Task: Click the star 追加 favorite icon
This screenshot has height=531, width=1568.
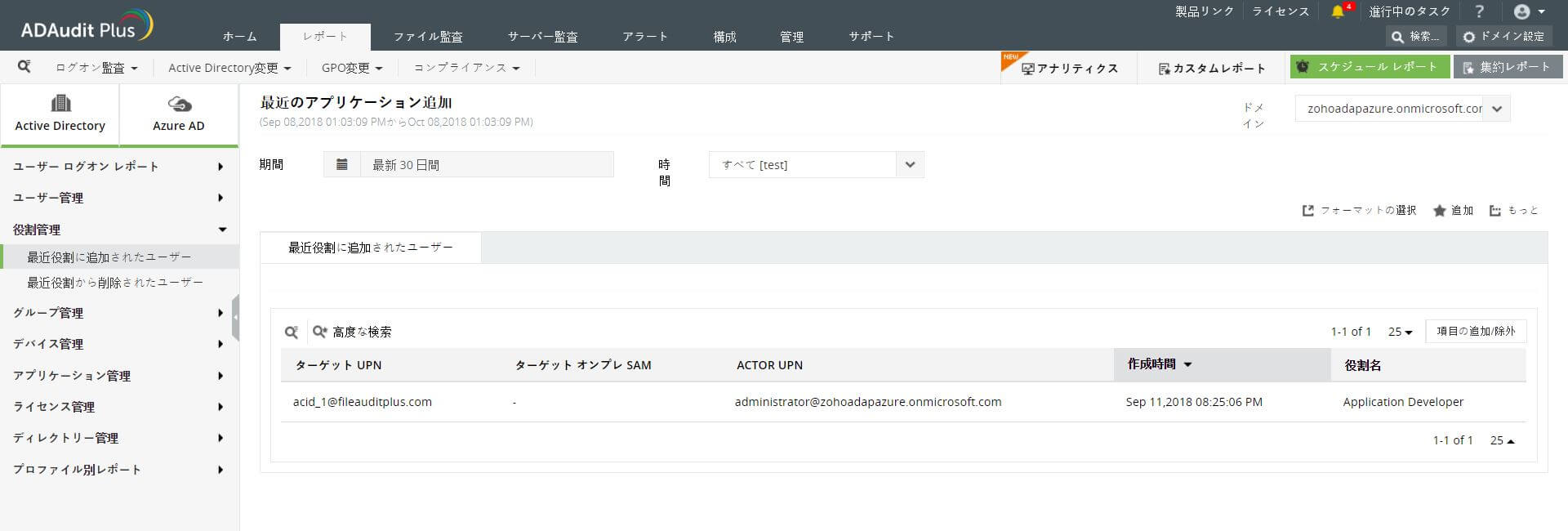Action: tap(1453, 211)
